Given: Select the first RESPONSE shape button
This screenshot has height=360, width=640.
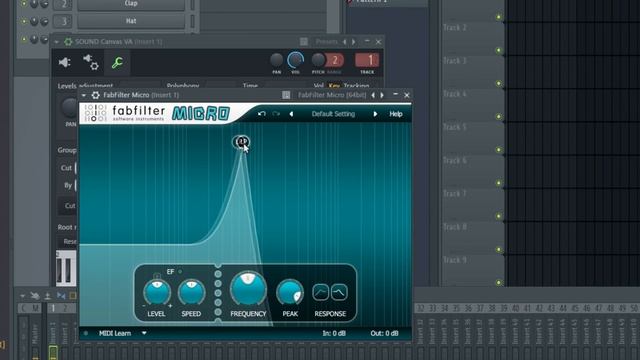Looking at the screenshot, I should 320,292.
